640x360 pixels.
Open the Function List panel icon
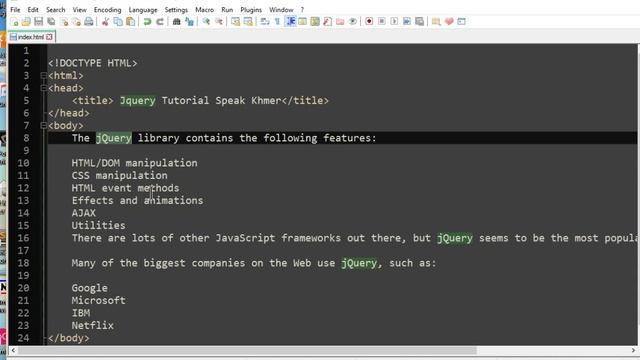coord(327,22)
